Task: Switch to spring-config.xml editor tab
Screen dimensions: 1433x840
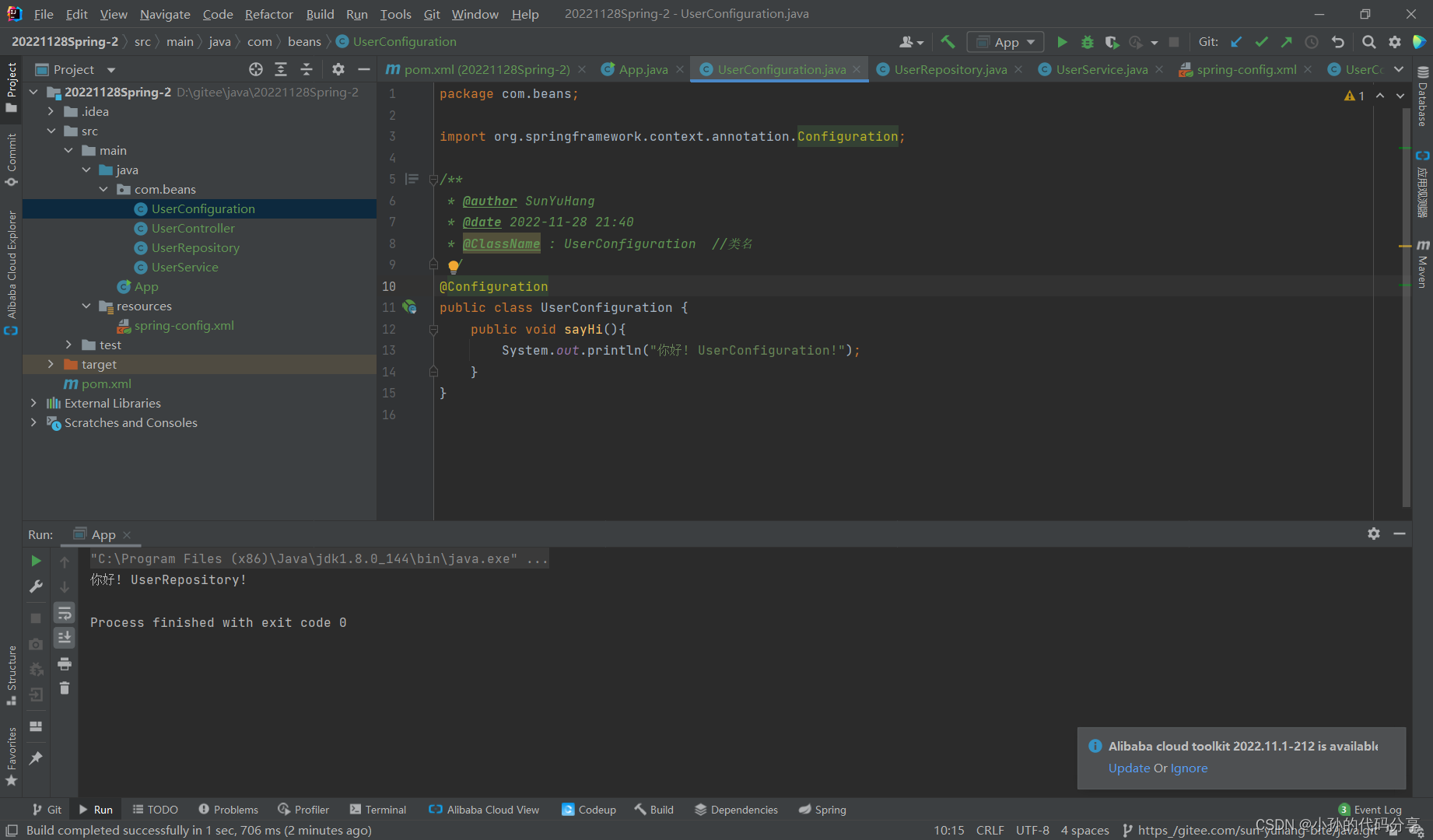Action: [1246, 69]
